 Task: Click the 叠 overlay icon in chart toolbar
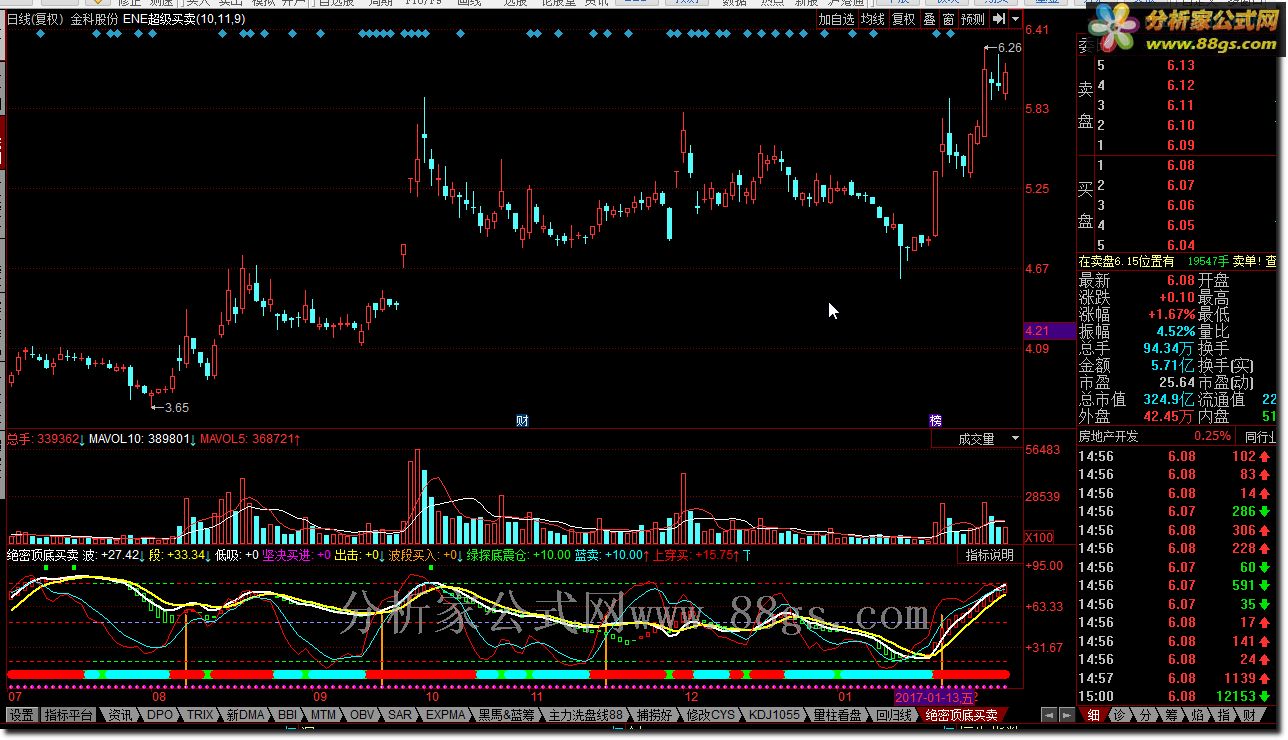(929, 18)
